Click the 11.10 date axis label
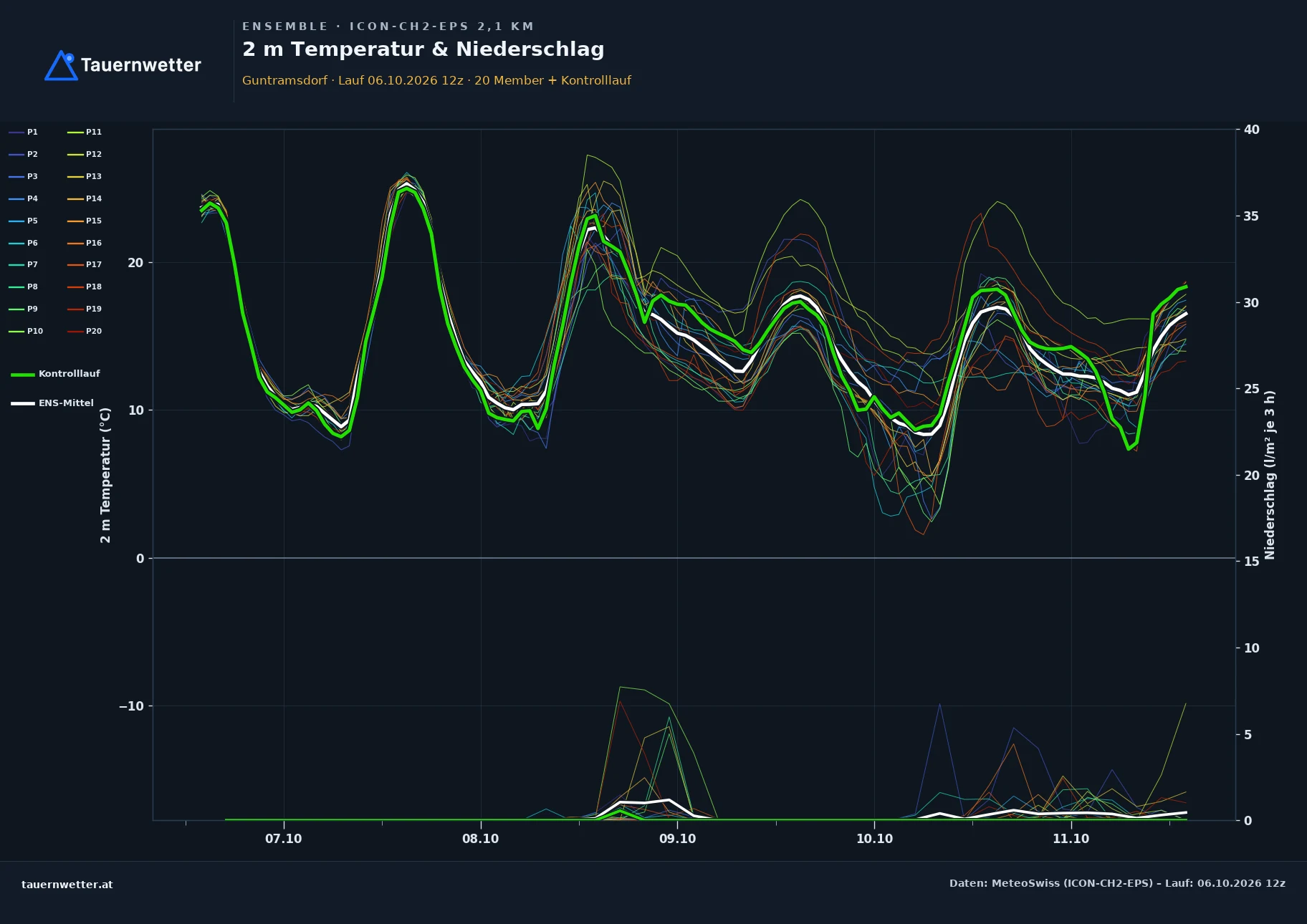 point(1071,839)
